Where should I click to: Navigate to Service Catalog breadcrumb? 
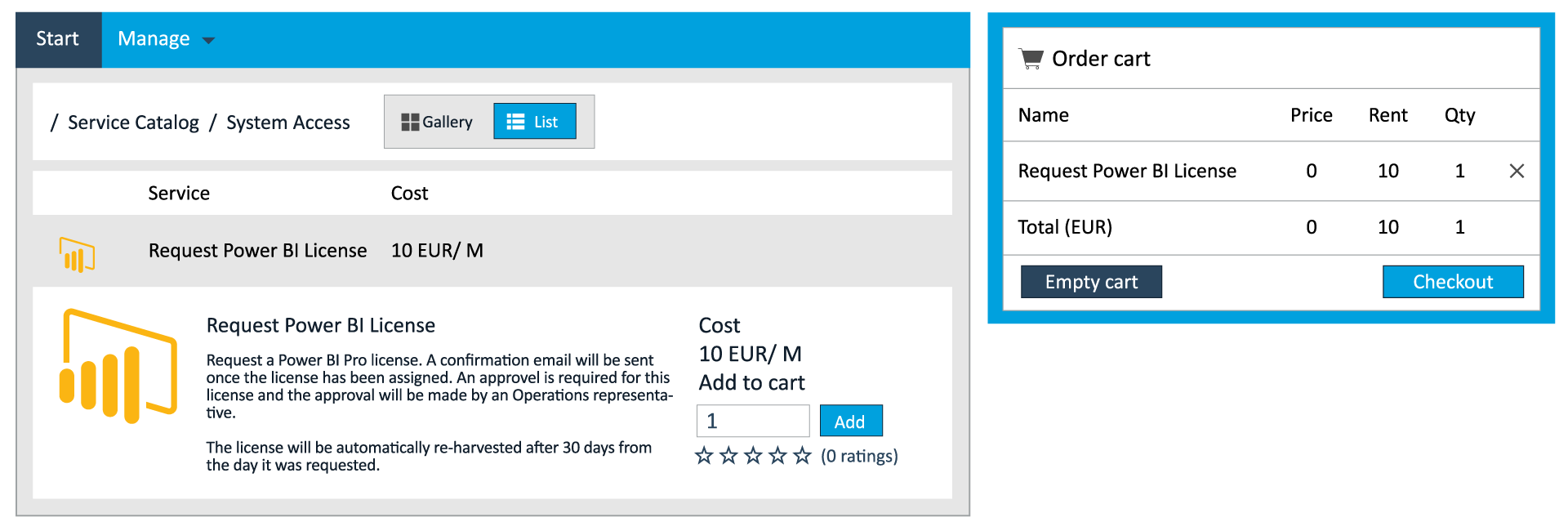pos(133,123)
